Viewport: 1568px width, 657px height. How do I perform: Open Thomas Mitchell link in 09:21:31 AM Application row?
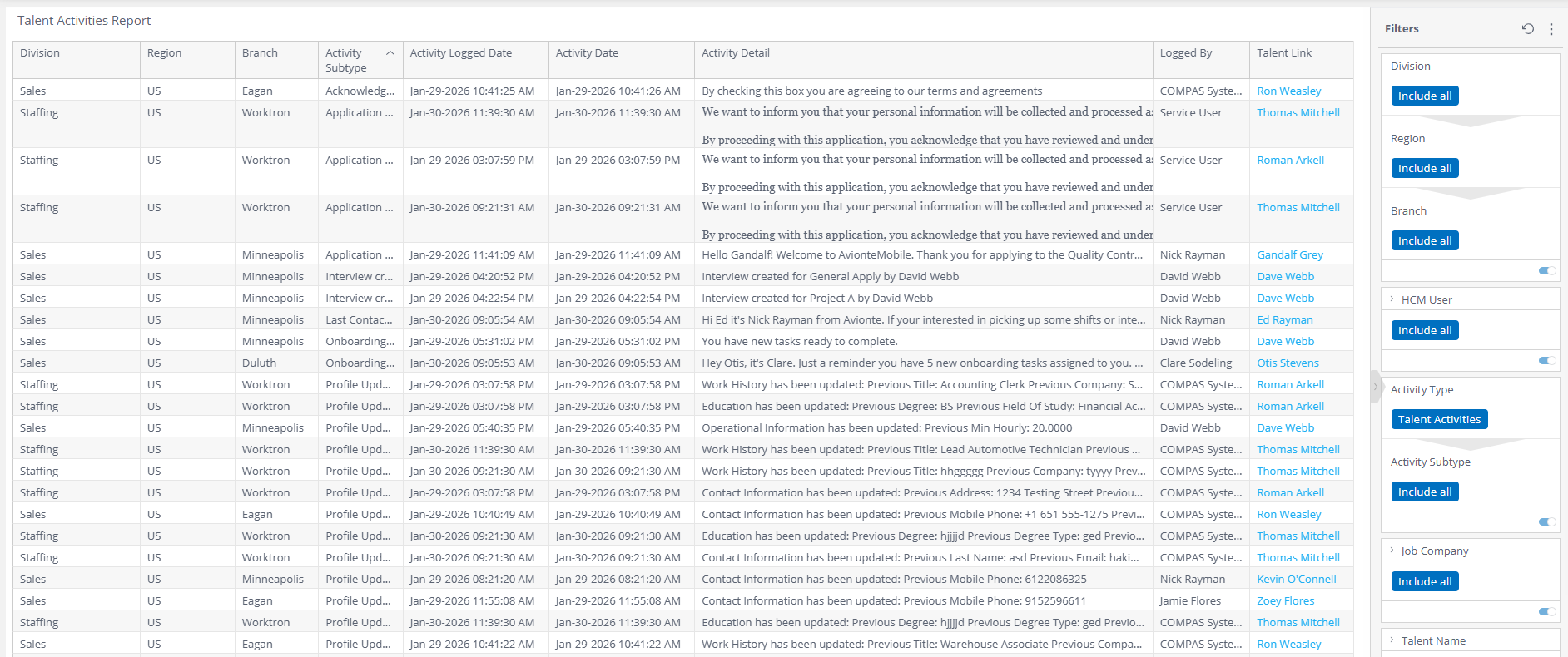tap(1298, 208)
